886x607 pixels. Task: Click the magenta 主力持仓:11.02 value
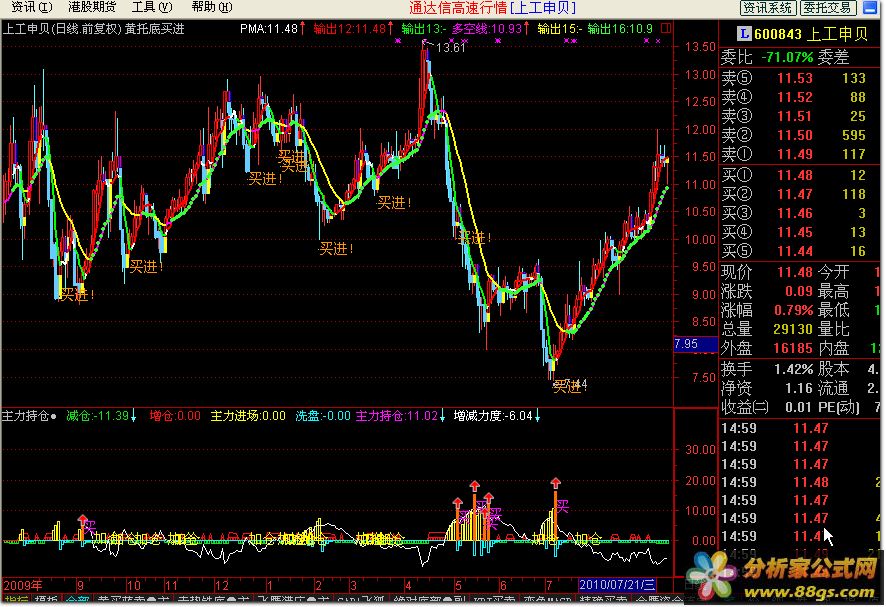[396, 417]
